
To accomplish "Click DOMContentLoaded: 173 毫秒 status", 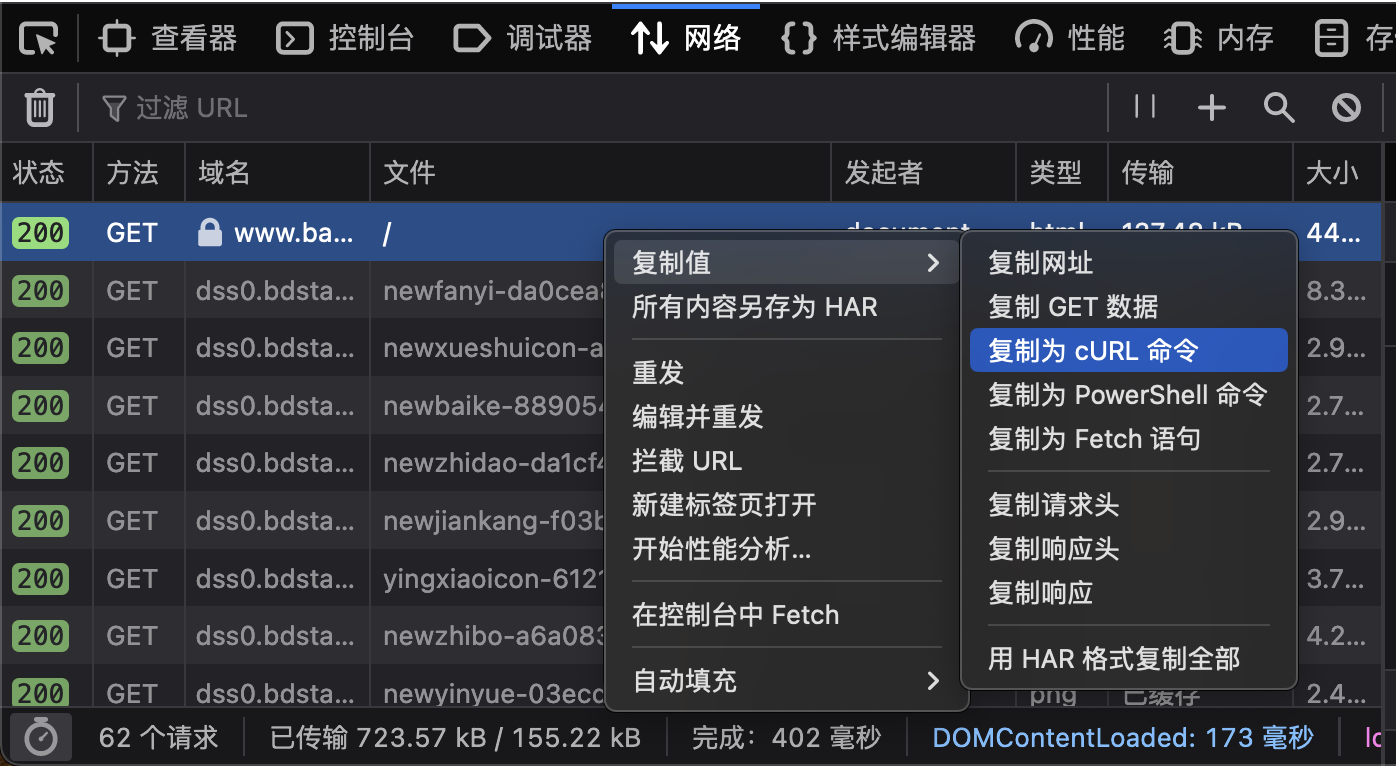I will 1122,739.
